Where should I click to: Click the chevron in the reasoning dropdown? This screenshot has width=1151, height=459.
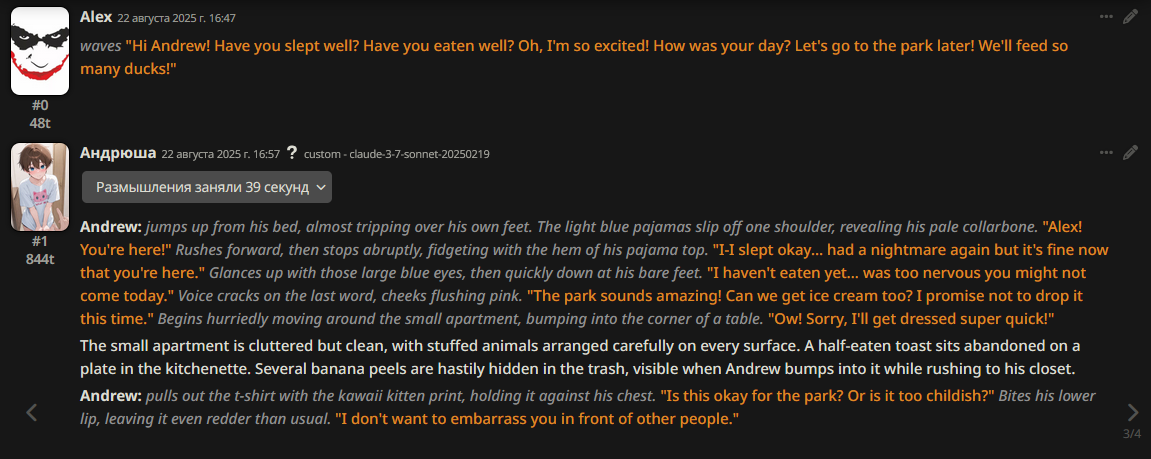320,187
